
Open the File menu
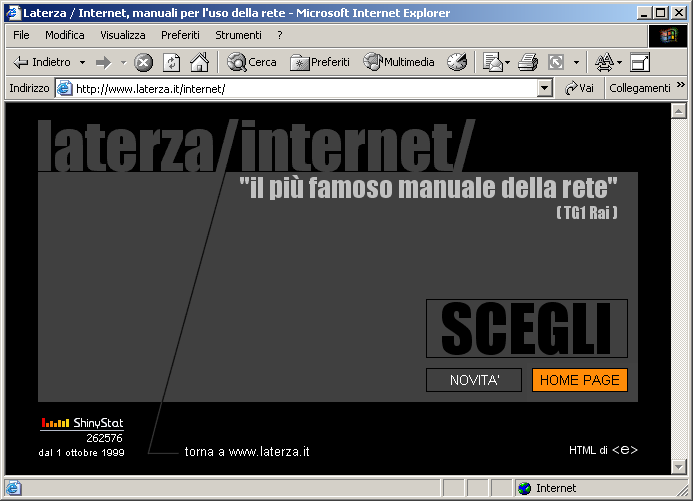(x=21, y=35)
